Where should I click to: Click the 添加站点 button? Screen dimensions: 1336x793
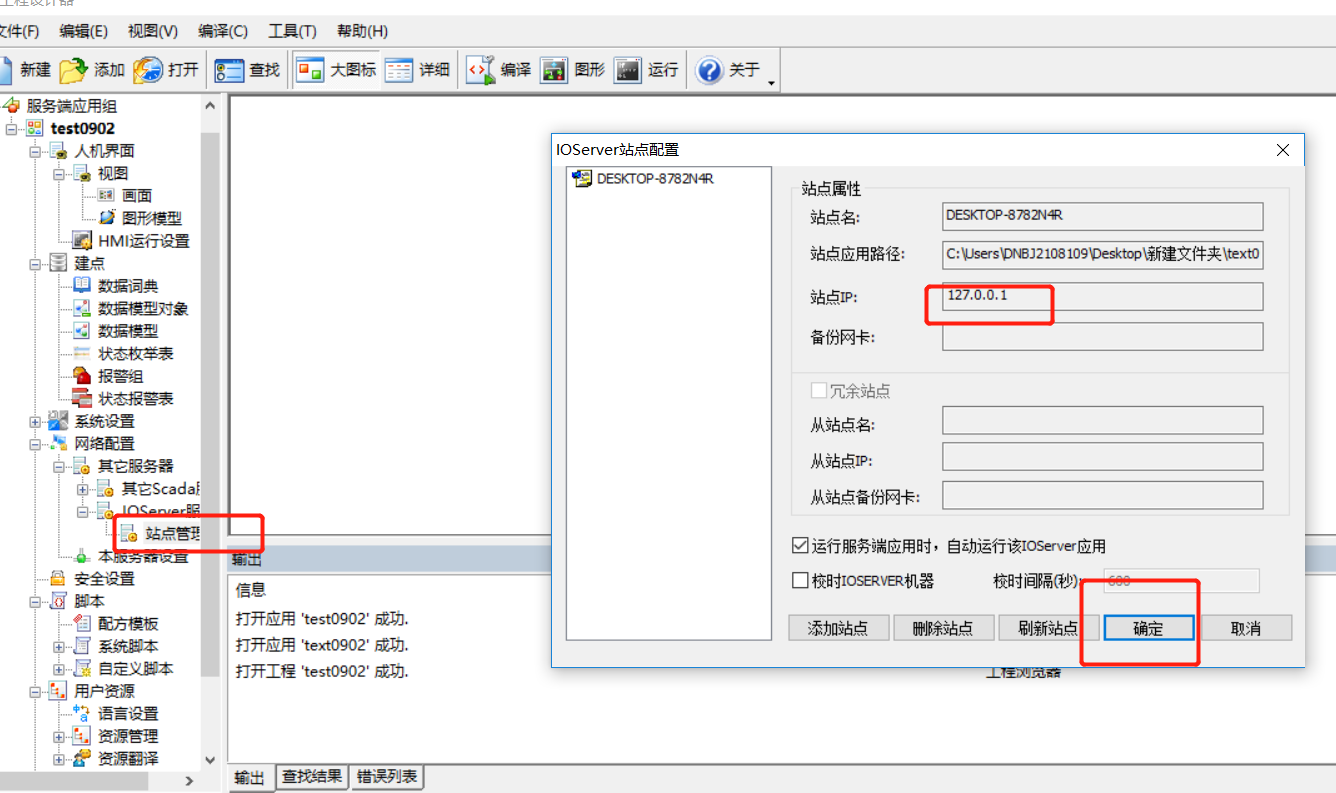pyautogui.click(x=839, y=627)
